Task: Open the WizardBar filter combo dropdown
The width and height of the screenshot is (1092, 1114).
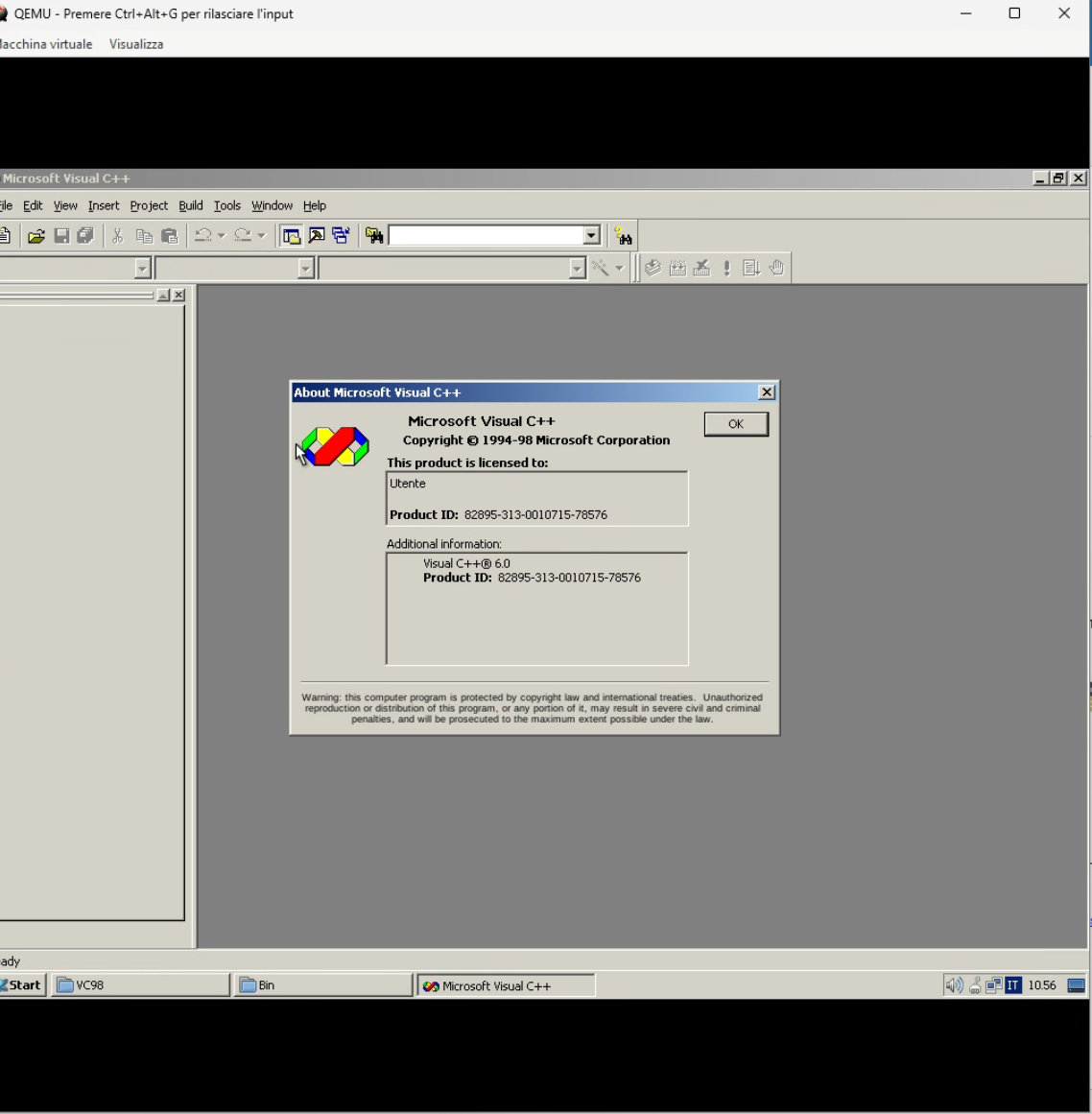Action: (305, 269)
